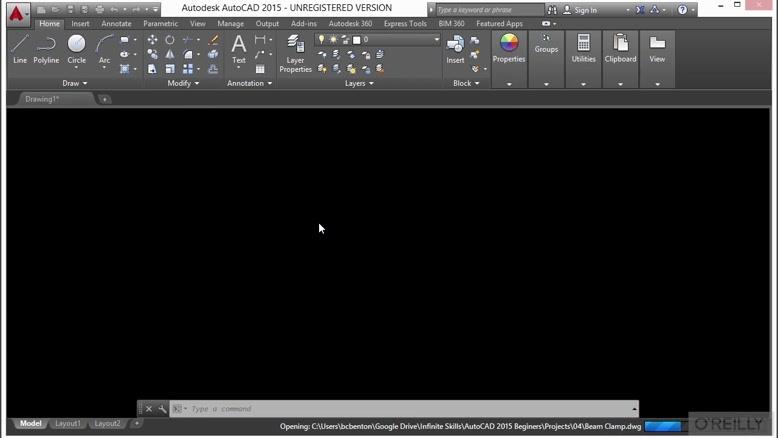This screenshot has height=438, width=778.
Task: Click the Explode tool icon
Action: click(214, 54)
